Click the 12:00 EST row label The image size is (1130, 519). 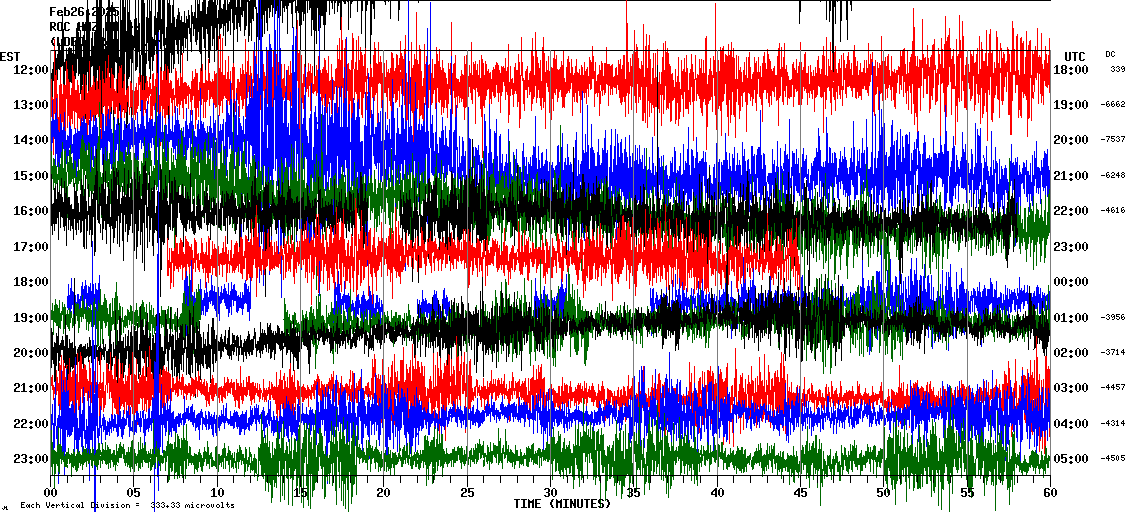pos(31,70)
